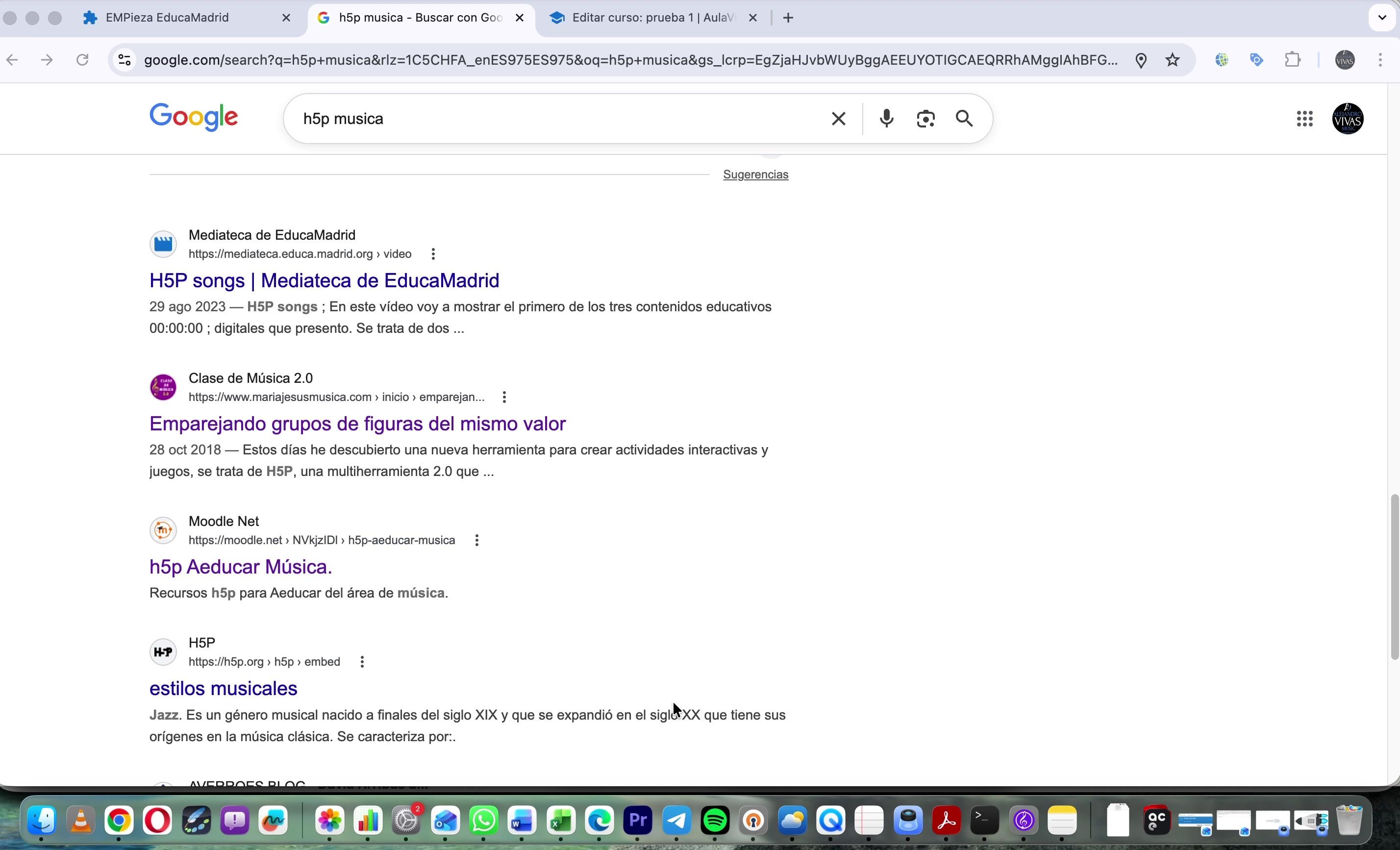Open the Google apps grid

tap(1304, 119)
